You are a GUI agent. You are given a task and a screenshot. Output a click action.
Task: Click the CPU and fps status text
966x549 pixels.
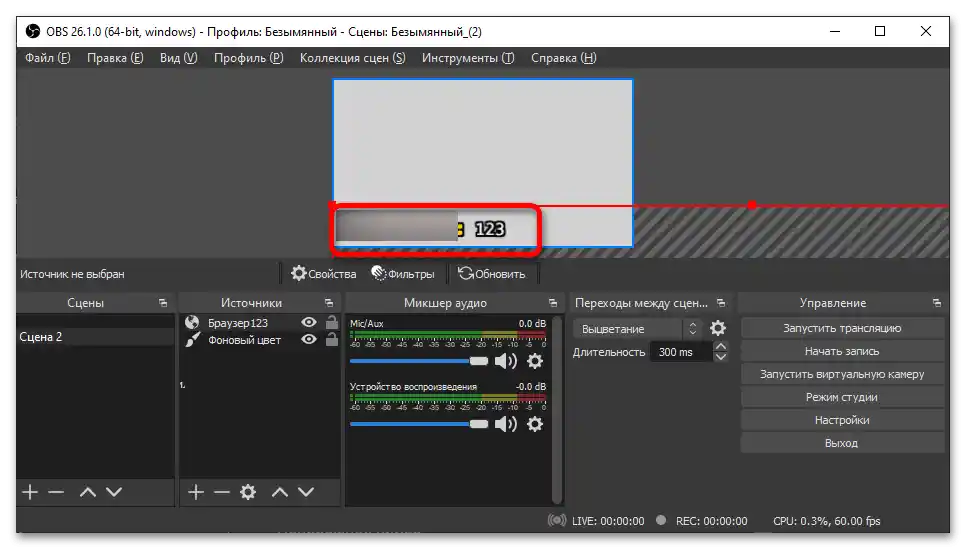[x=826, y=521]
